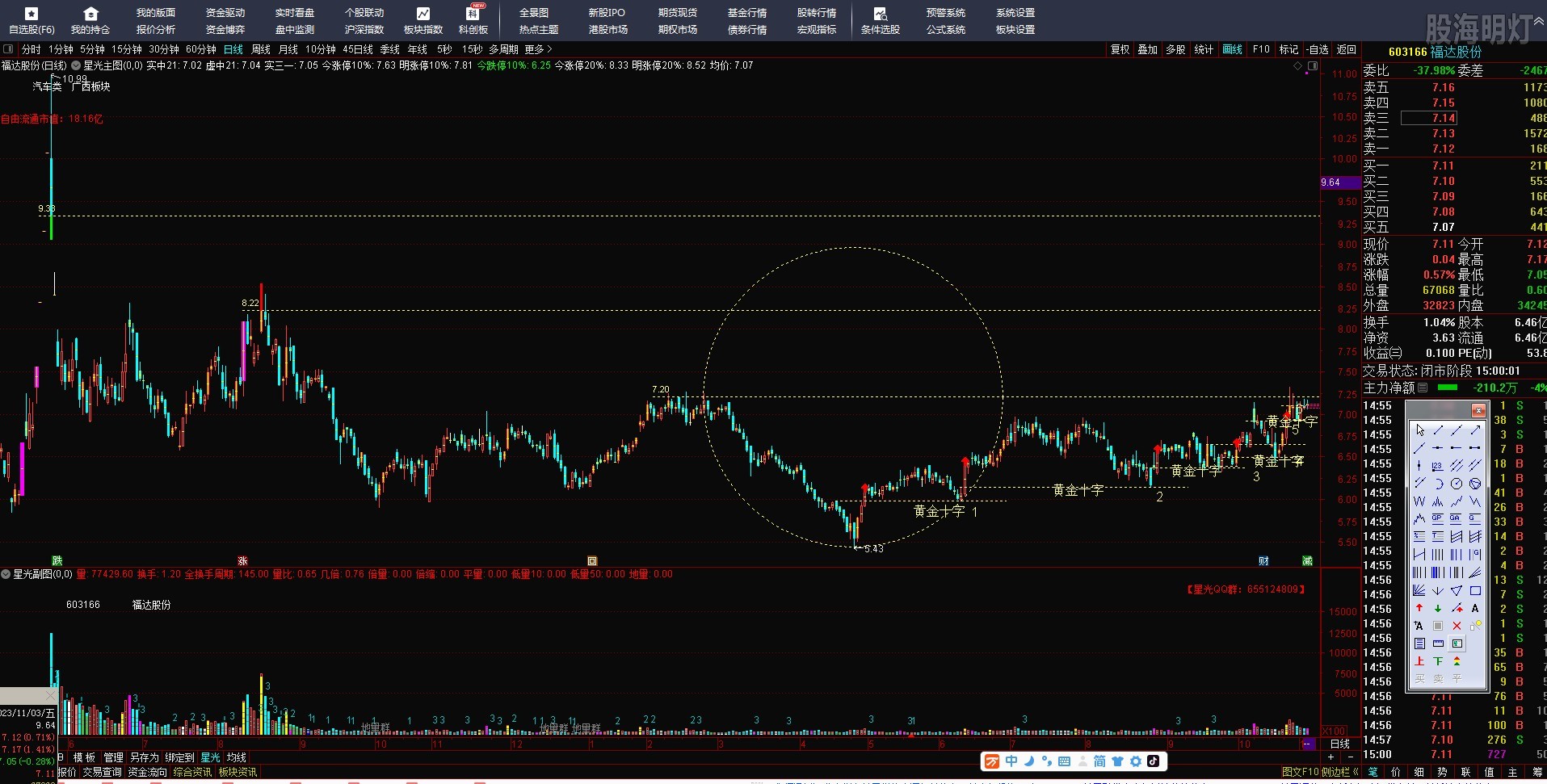1547x784 pixels.
Task: Choose the parallel channel lines tool
Action: coord(1457,465)
